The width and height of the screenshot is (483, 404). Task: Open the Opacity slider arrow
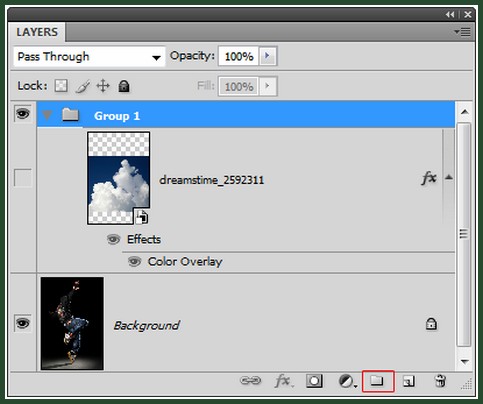pyautogui.click(x=268, y=56)
